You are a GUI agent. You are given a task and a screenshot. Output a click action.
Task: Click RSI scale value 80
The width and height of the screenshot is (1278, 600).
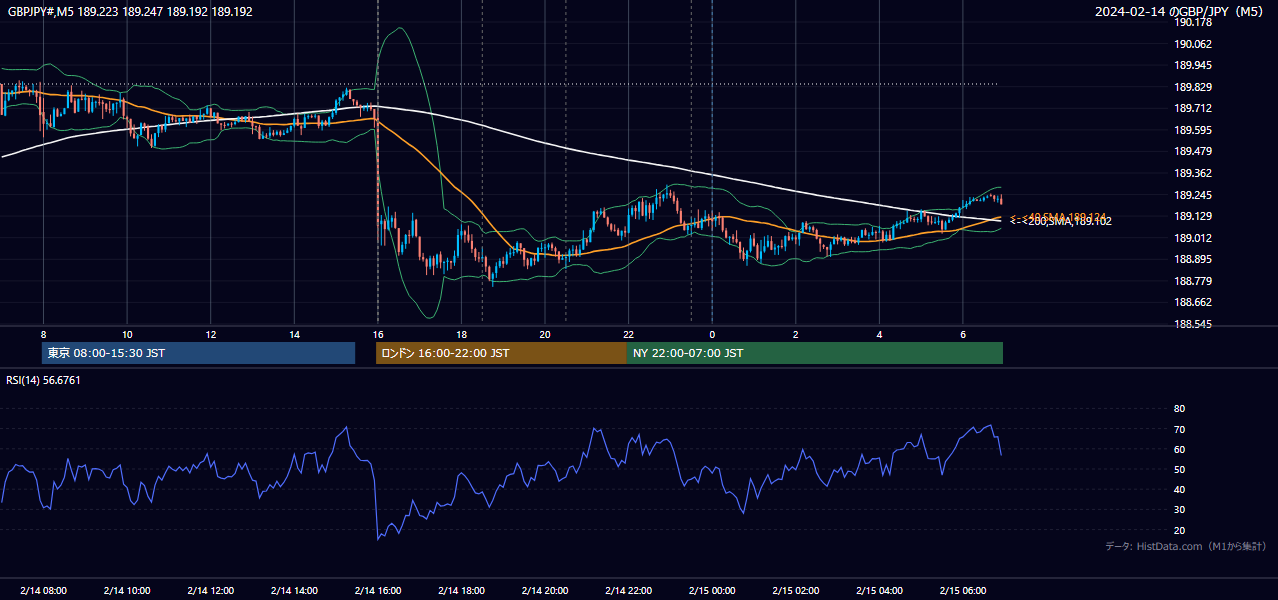coord(1179,409)
